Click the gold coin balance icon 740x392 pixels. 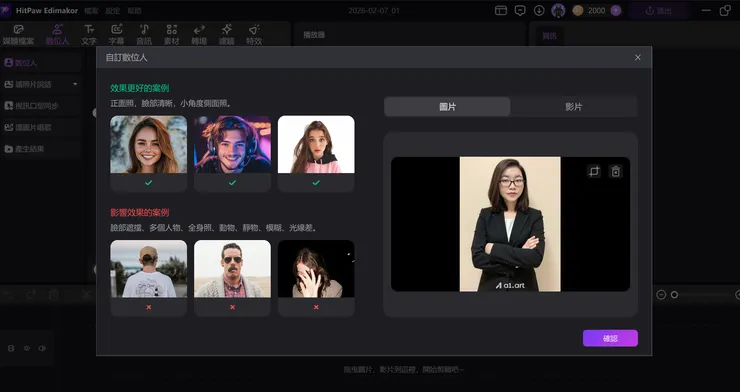click(x=578, y=10)
